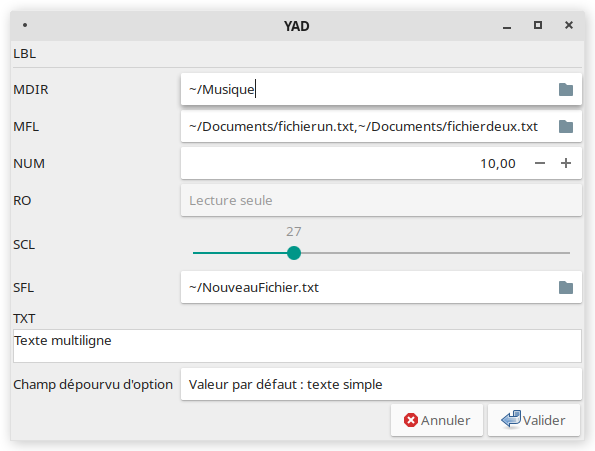595x451 pixels.
Task: Increase NUM value with plus button
Action: coord(566,163)
